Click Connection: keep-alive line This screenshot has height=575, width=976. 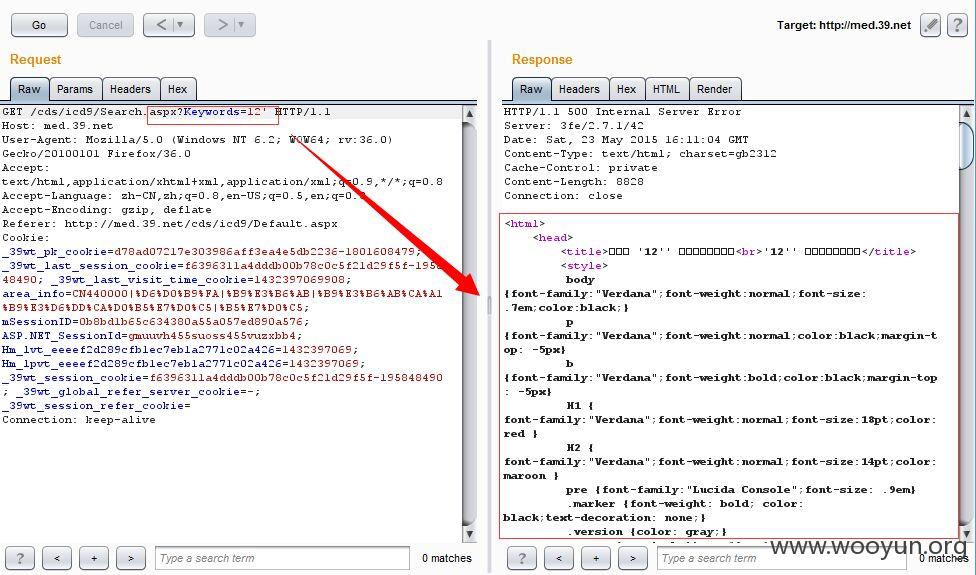tap(78, 419)
